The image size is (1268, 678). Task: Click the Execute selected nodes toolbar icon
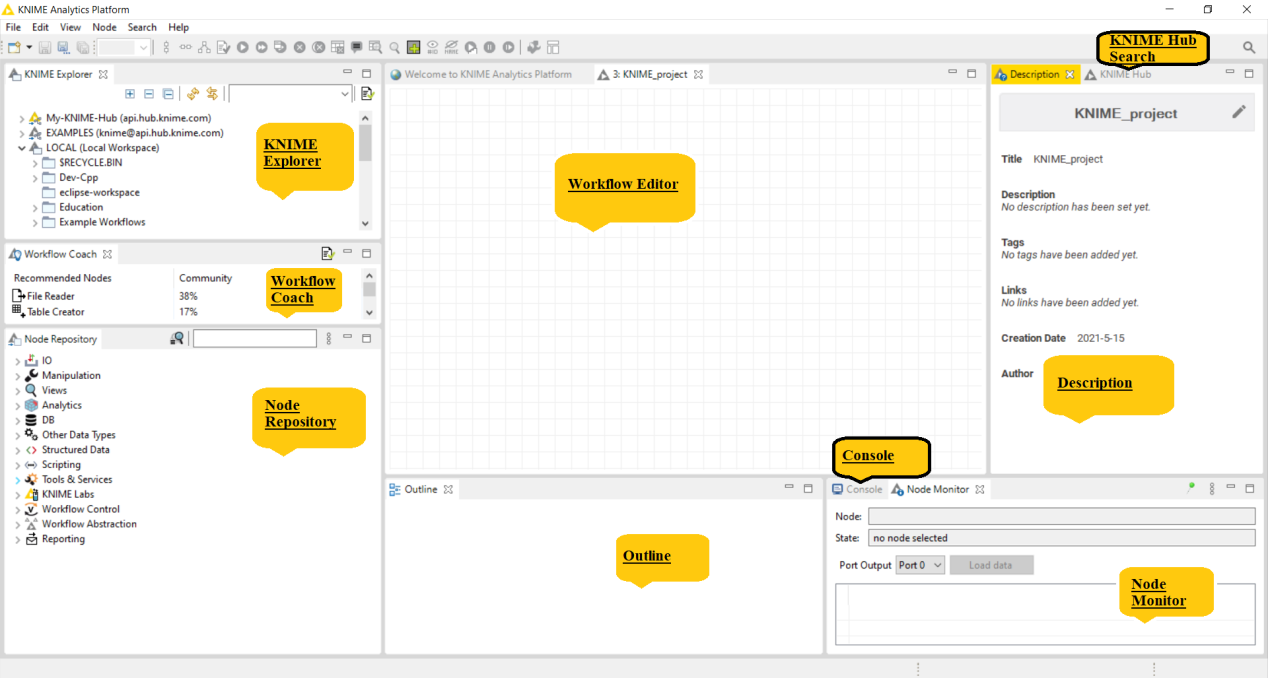pyautogui.click(x=243, y=47)
